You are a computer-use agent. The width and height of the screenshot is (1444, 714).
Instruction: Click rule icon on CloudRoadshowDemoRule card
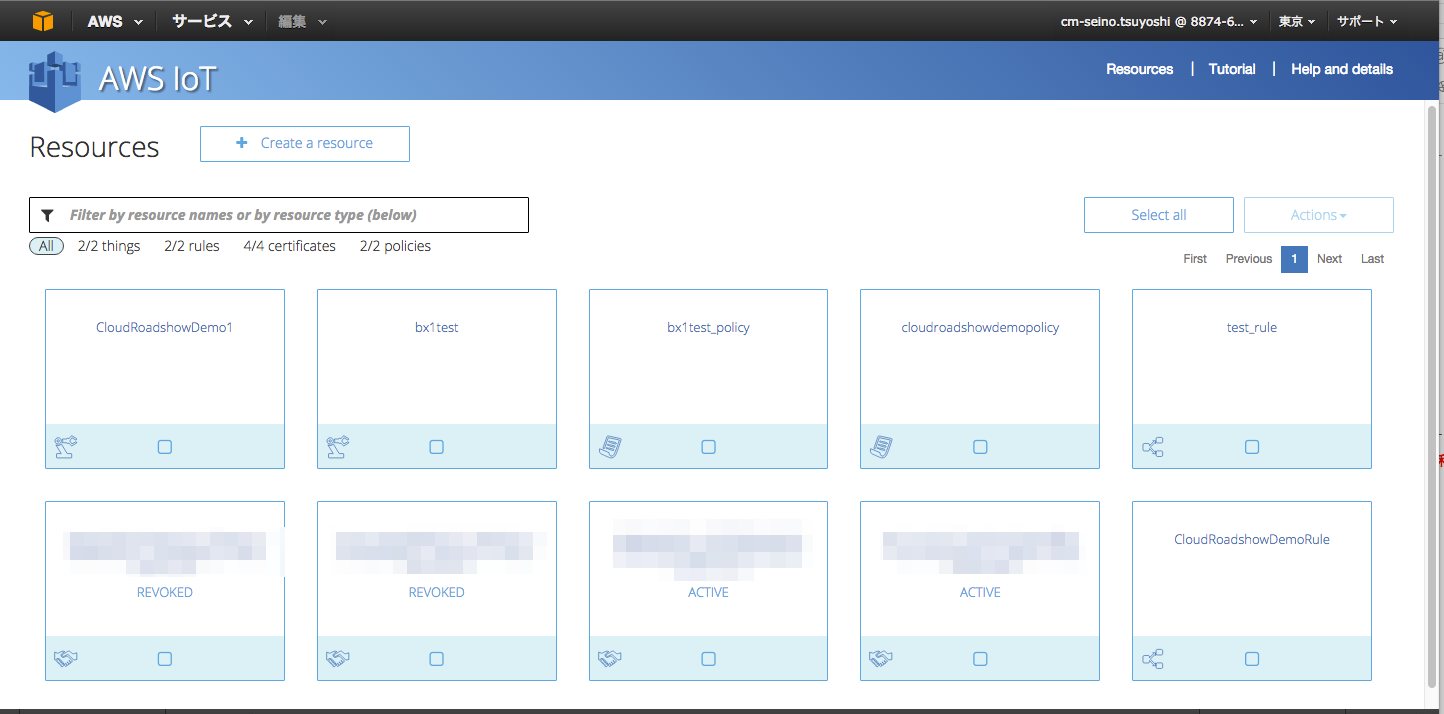[x=1153, y=659]
